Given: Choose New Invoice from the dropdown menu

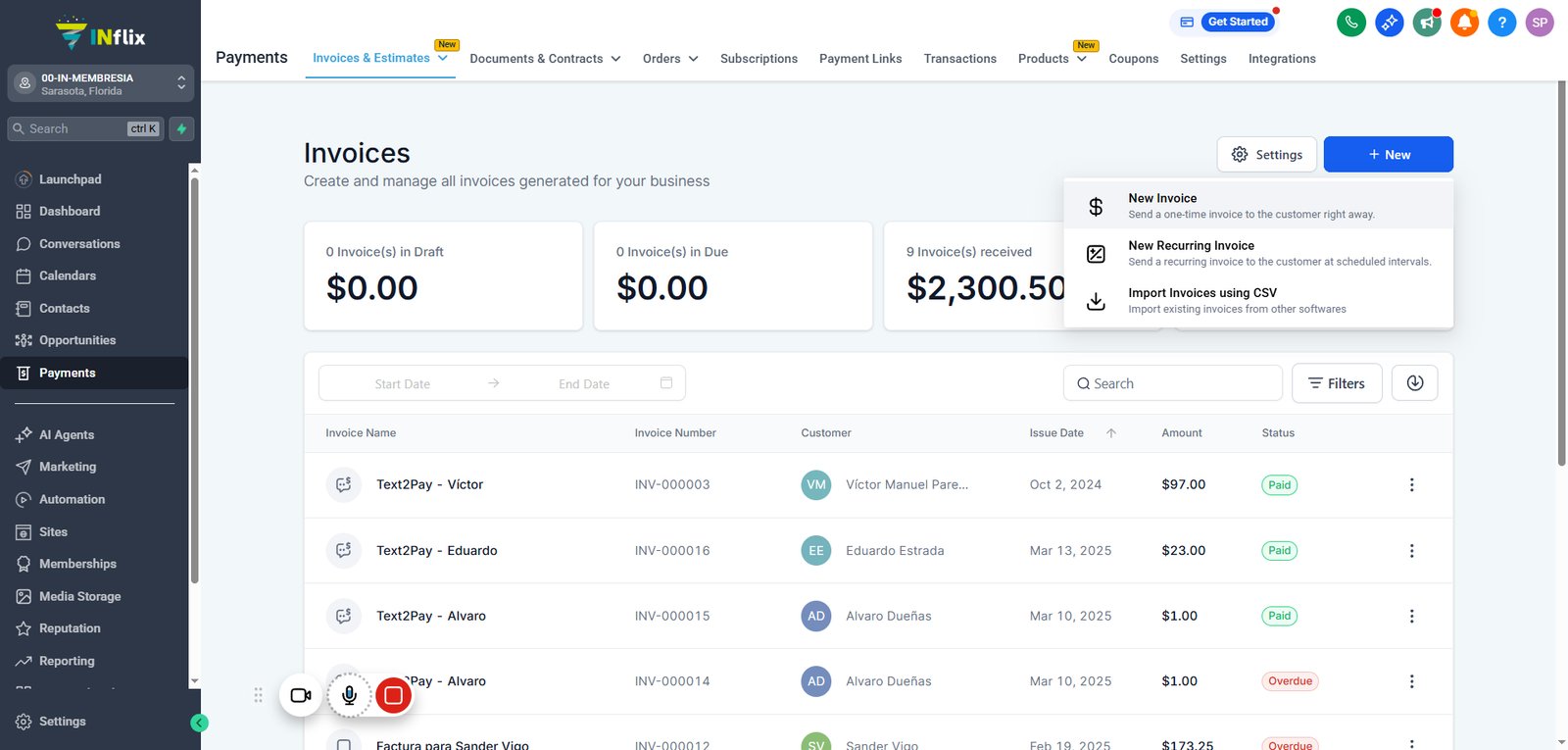Looking at the screenshot, I should click(x=1258, y=206).
